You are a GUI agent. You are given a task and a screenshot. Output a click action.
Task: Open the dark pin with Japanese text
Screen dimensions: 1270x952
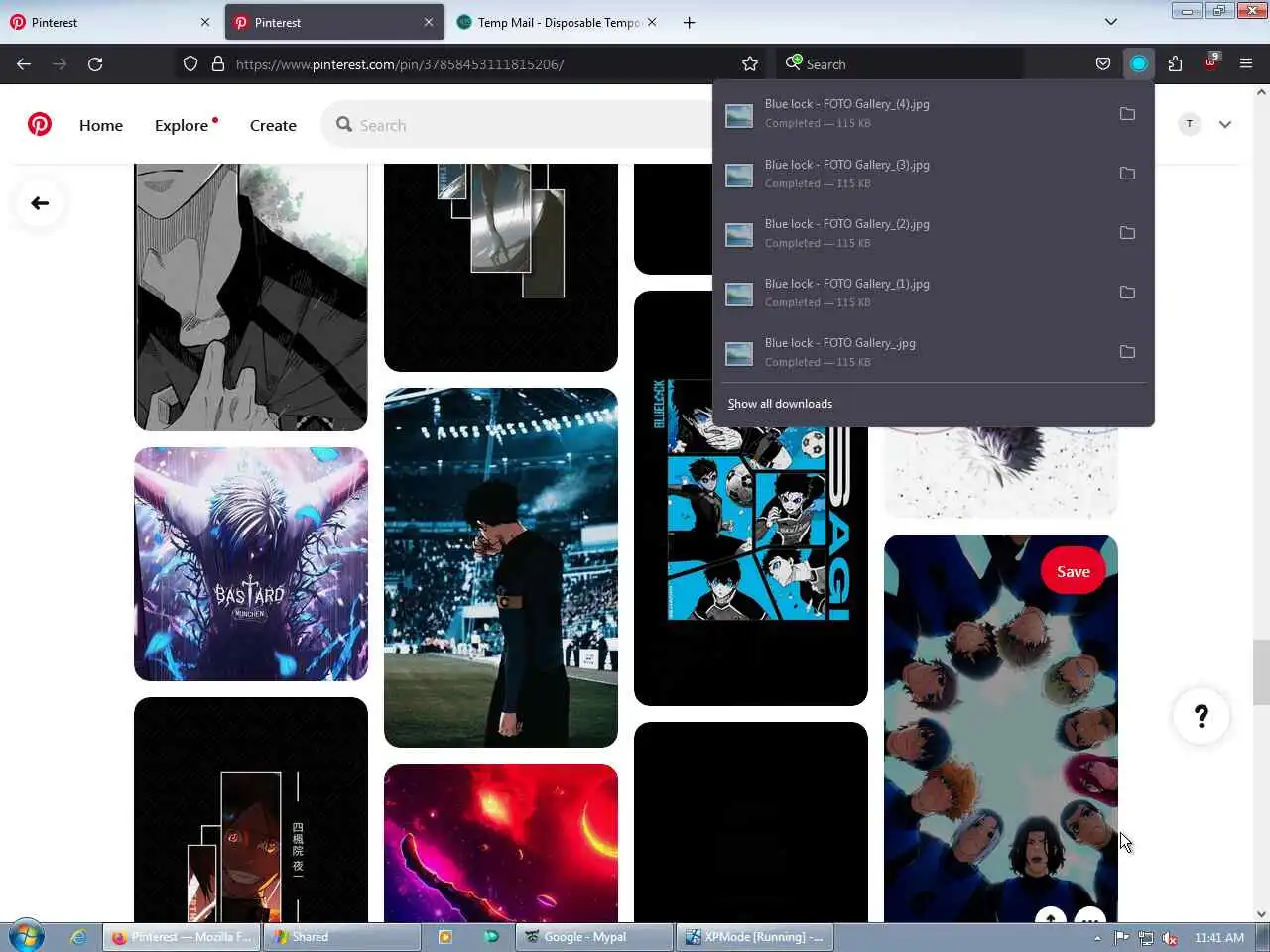251,810
